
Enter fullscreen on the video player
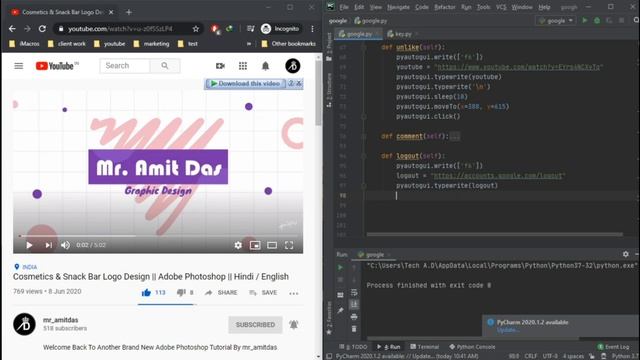tap(289, 245)
